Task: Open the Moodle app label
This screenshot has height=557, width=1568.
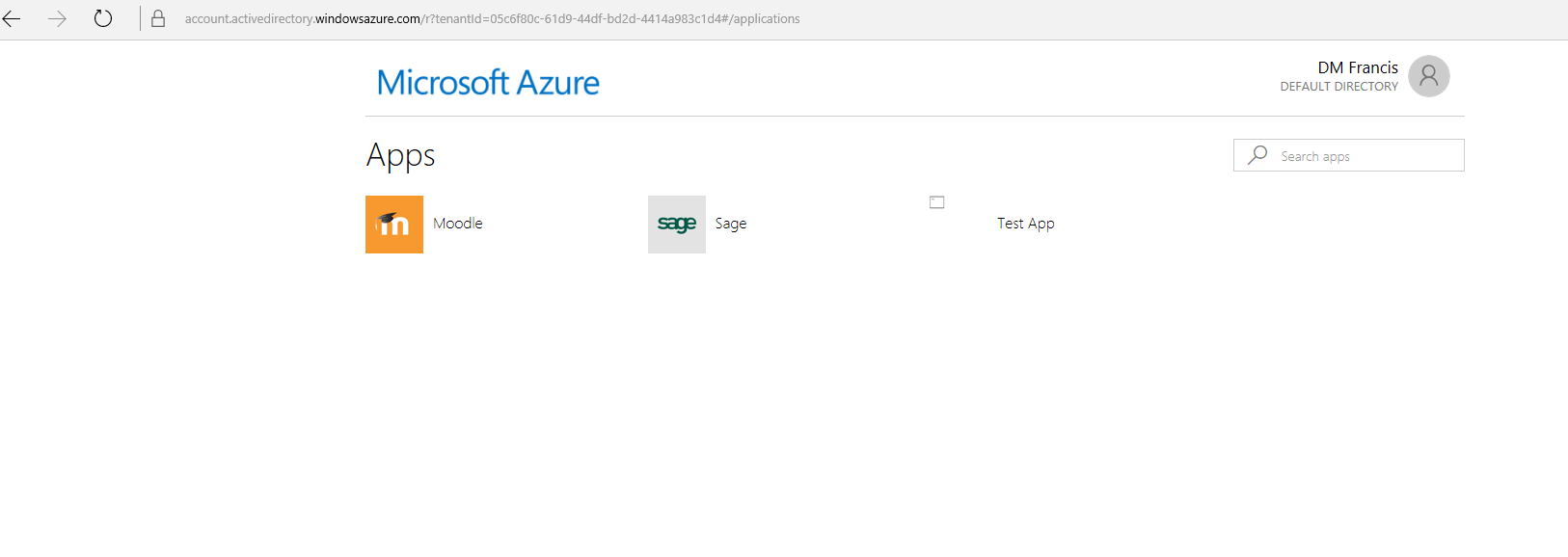Action: [458, 224]
